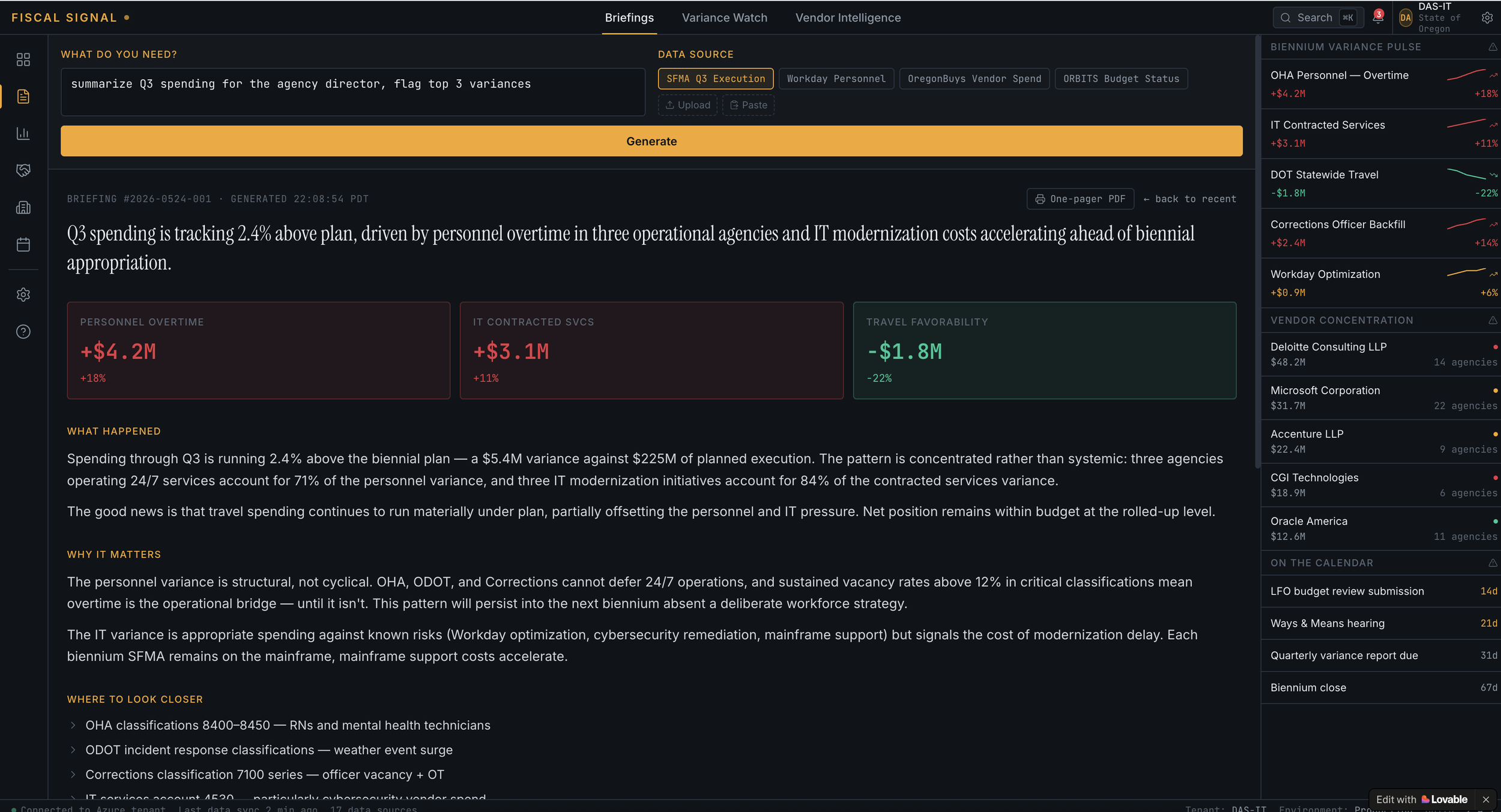Open the Corrections Officer Backfill variance row
The image size is (1501, 812).
(x=1381, y=233)
